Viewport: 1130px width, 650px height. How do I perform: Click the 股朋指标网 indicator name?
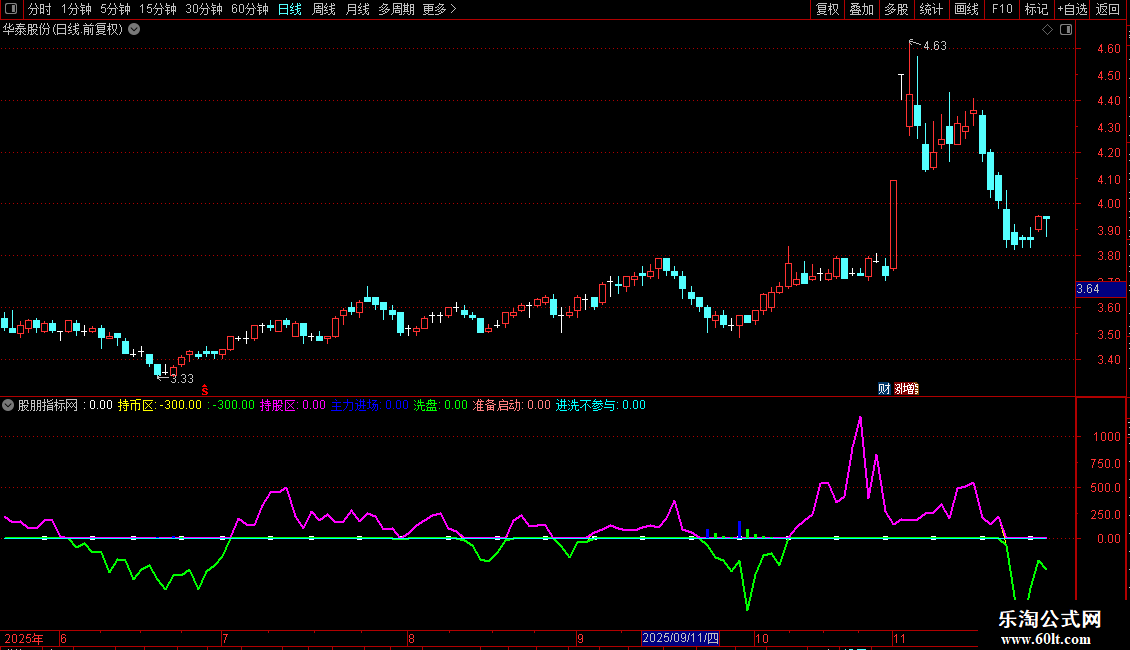[48, 405]
